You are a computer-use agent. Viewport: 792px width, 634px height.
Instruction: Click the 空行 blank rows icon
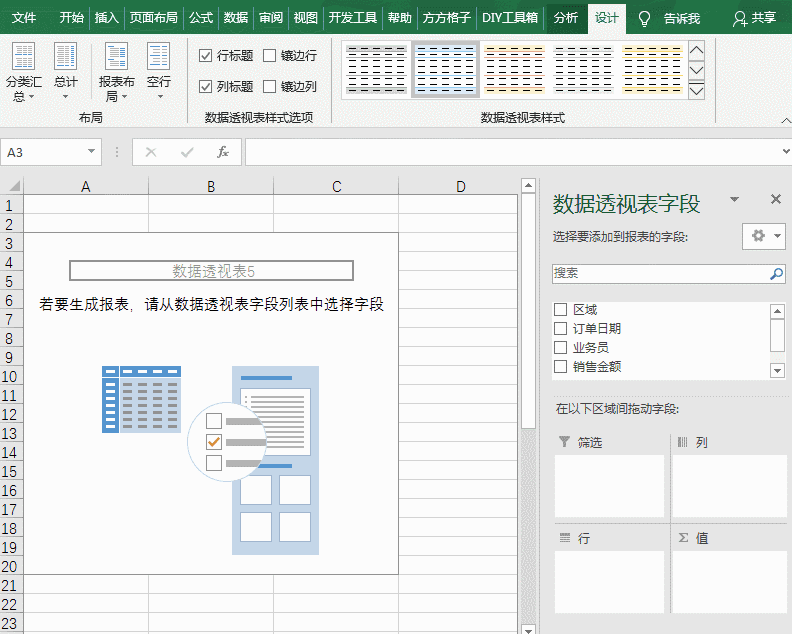tap(158, 56)
